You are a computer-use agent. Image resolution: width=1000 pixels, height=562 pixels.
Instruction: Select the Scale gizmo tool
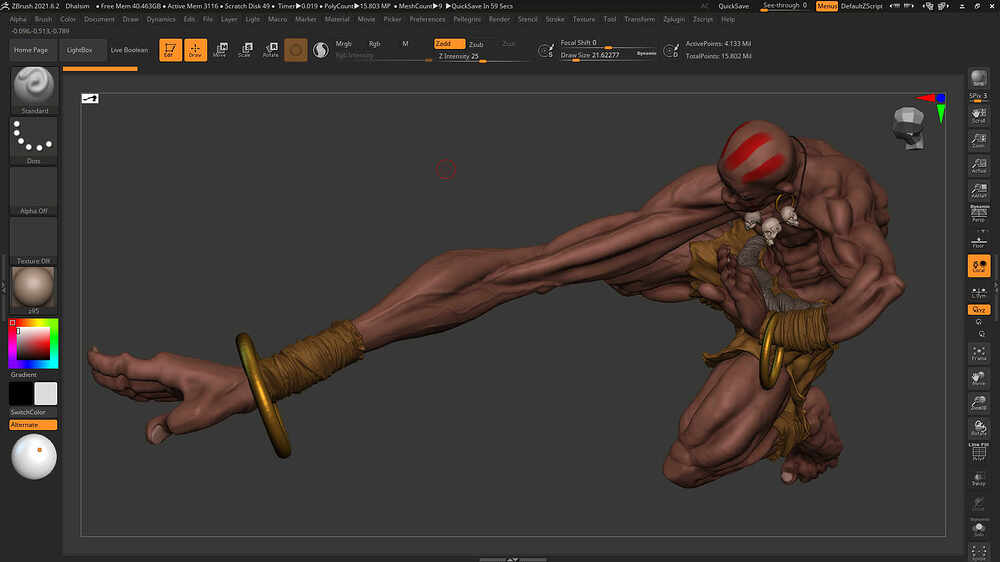pos(245,50)
